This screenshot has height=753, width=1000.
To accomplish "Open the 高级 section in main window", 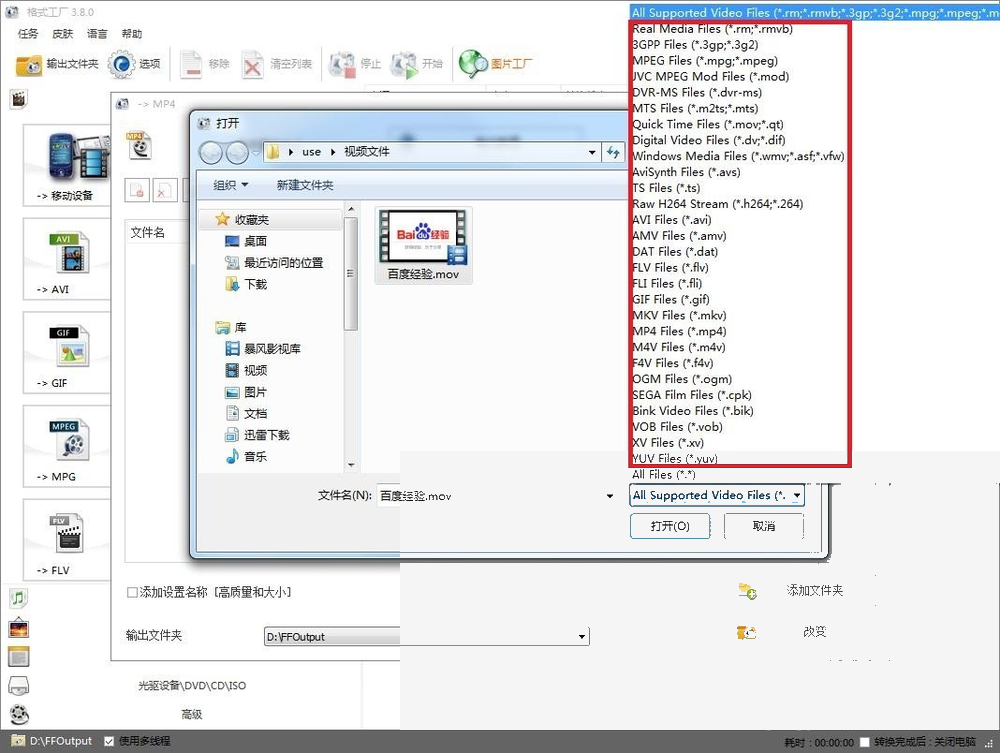I will pyautogui.click(x=192, y=714).
